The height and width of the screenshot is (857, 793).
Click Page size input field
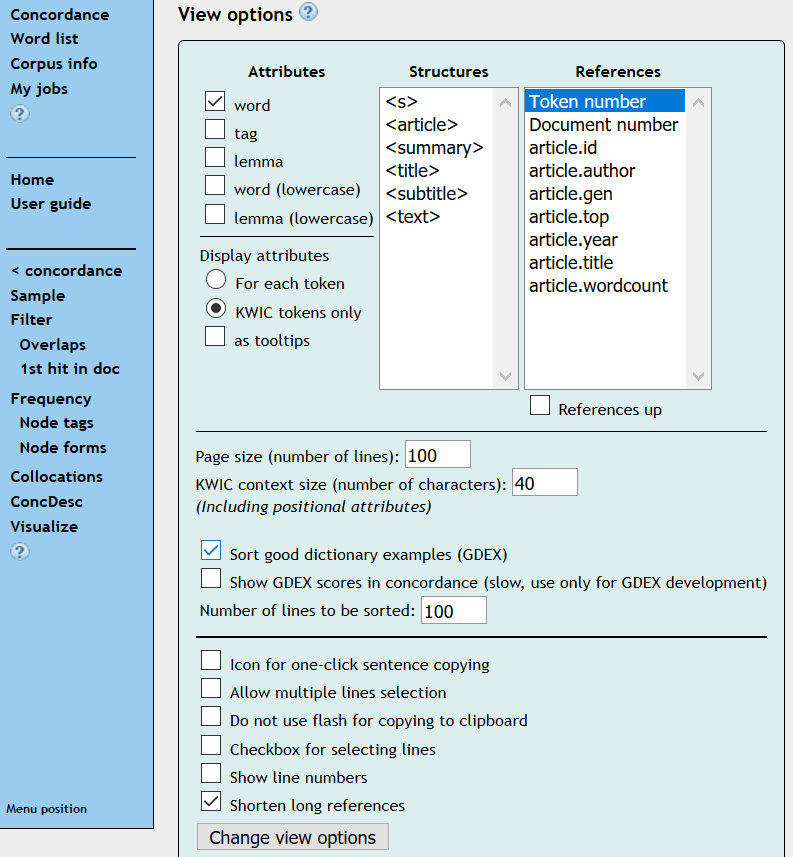(x=438, y=454)
